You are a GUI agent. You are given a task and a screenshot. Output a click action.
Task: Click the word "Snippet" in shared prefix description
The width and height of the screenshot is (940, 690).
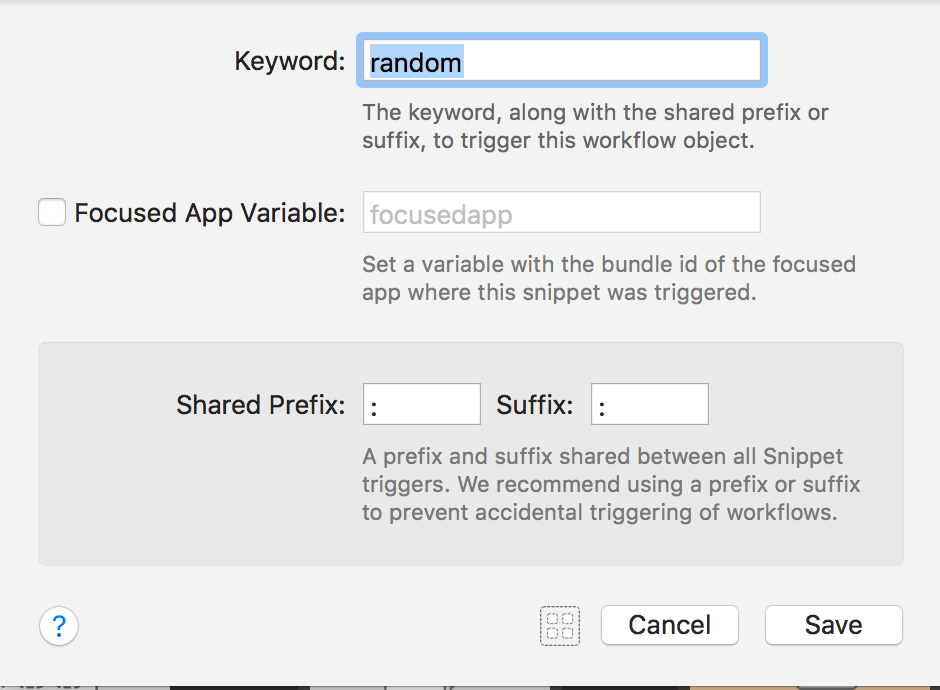(805, 457)
